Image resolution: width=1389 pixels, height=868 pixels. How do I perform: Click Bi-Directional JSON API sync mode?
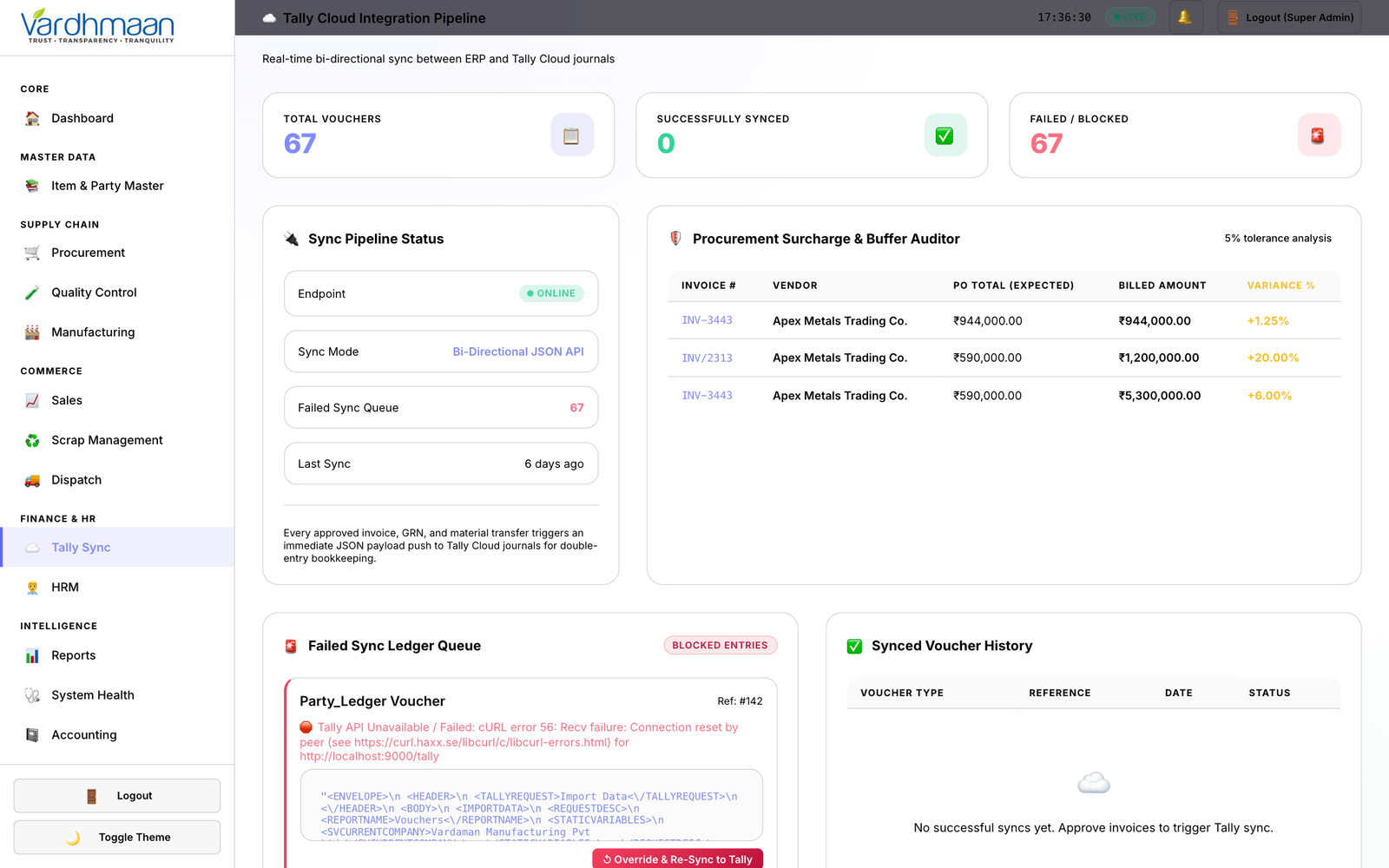pos(518,352)
